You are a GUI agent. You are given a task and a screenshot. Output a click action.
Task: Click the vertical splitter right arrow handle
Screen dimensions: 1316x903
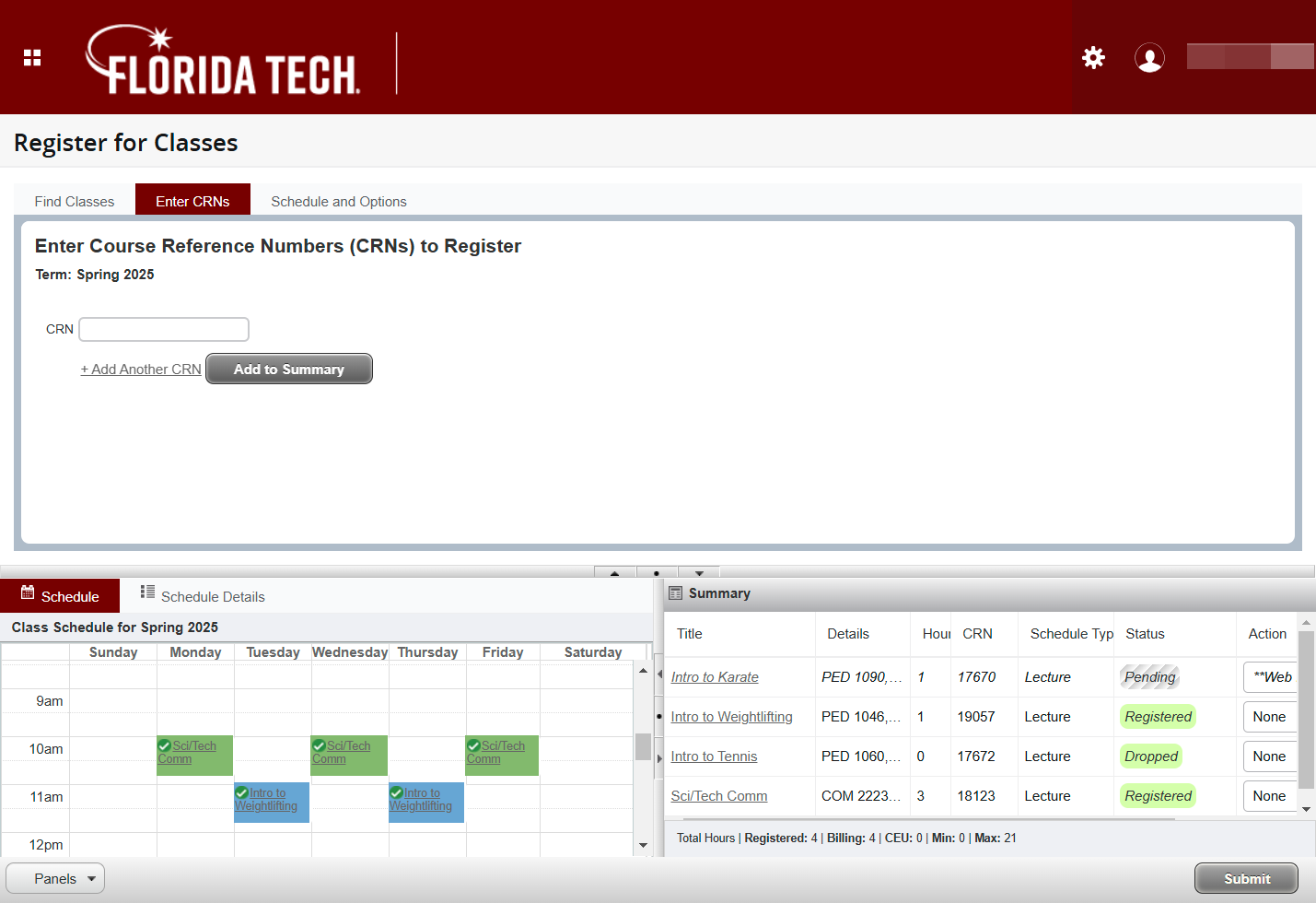[659, 758]
